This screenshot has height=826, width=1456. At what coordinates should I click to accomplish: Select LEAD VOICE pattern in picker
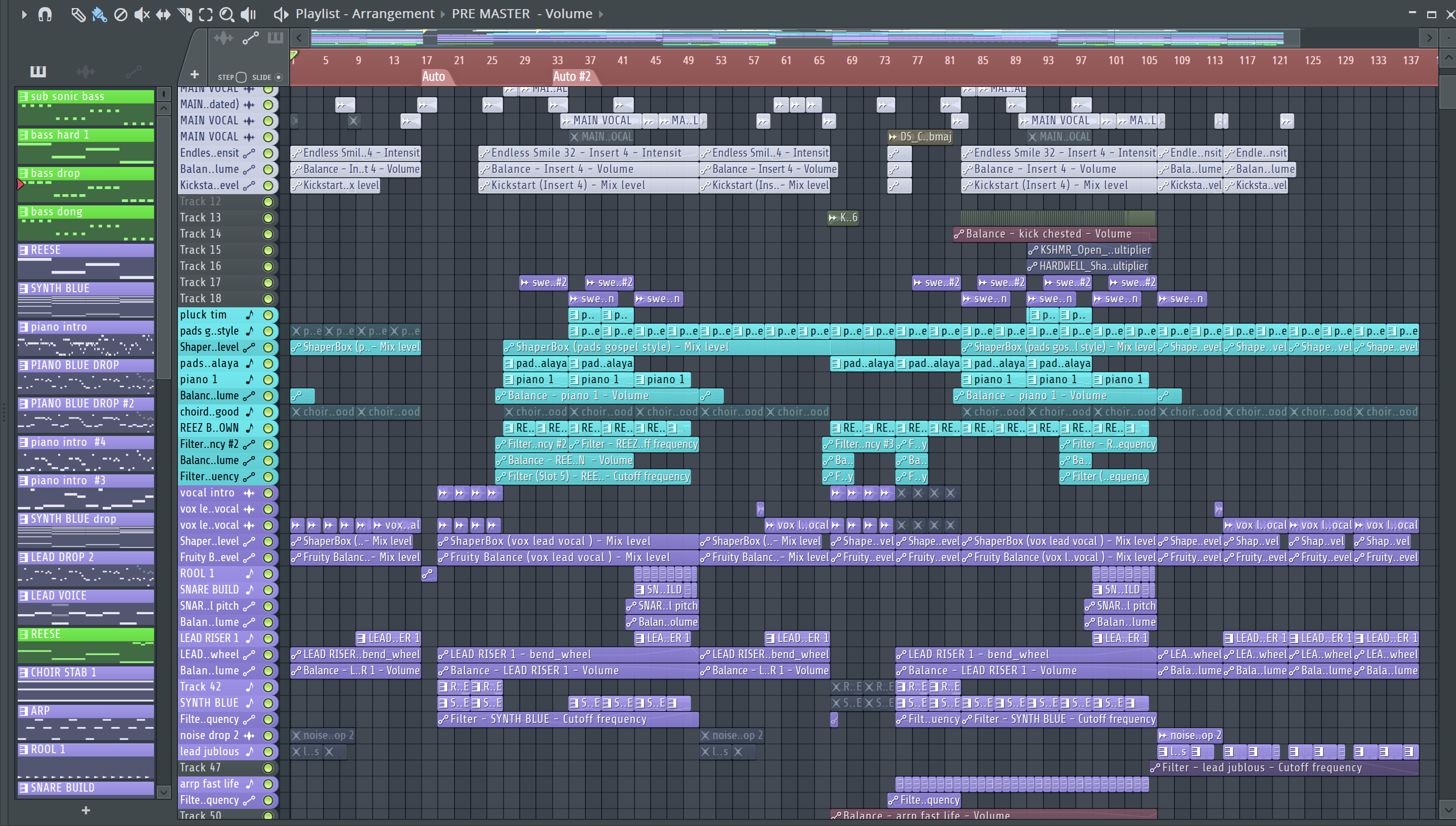[x=85, y=607]
